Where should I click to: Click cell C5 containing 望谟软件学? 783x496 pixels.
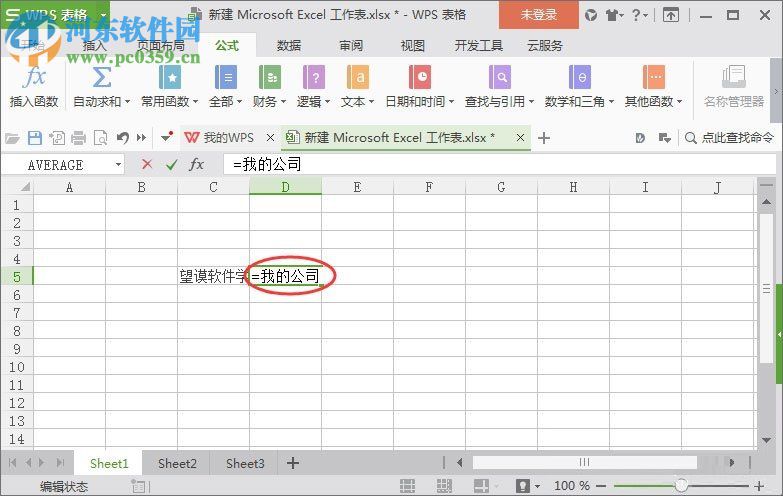[213, 276]
